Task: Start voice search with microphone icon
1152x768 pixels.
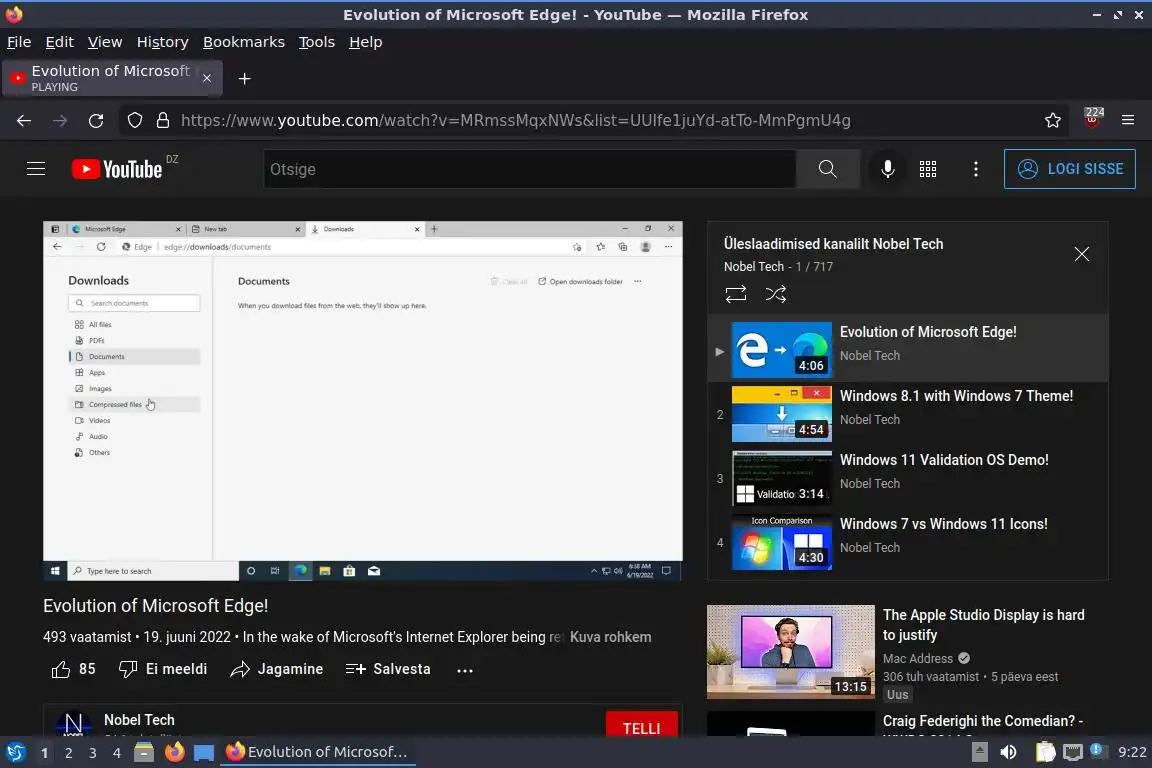Action: pyautogui.click(x=888, y=169)
